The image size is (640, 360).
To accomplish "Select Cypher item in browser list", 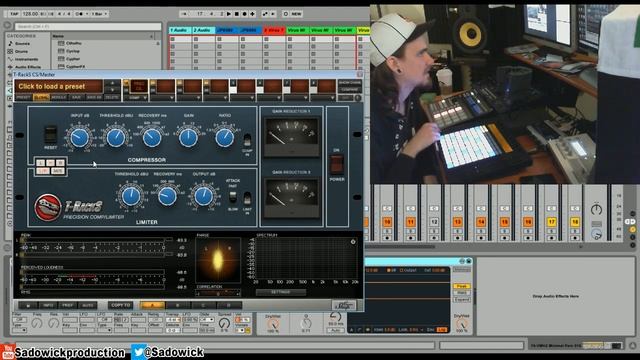I will (73, 59).
